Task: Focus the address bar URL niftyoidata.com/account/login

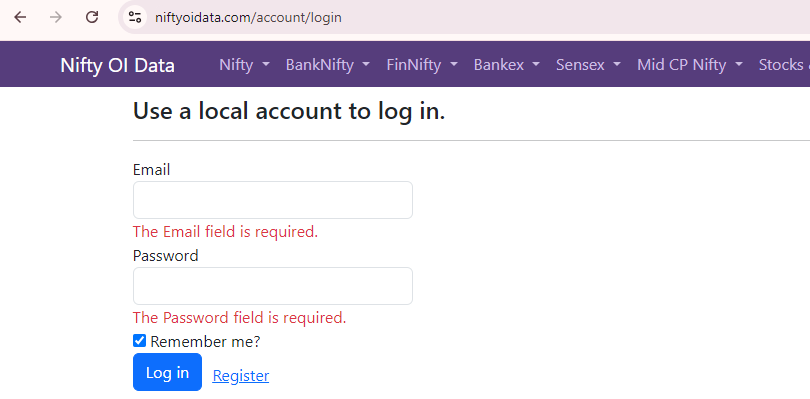Action: point(248,18)
